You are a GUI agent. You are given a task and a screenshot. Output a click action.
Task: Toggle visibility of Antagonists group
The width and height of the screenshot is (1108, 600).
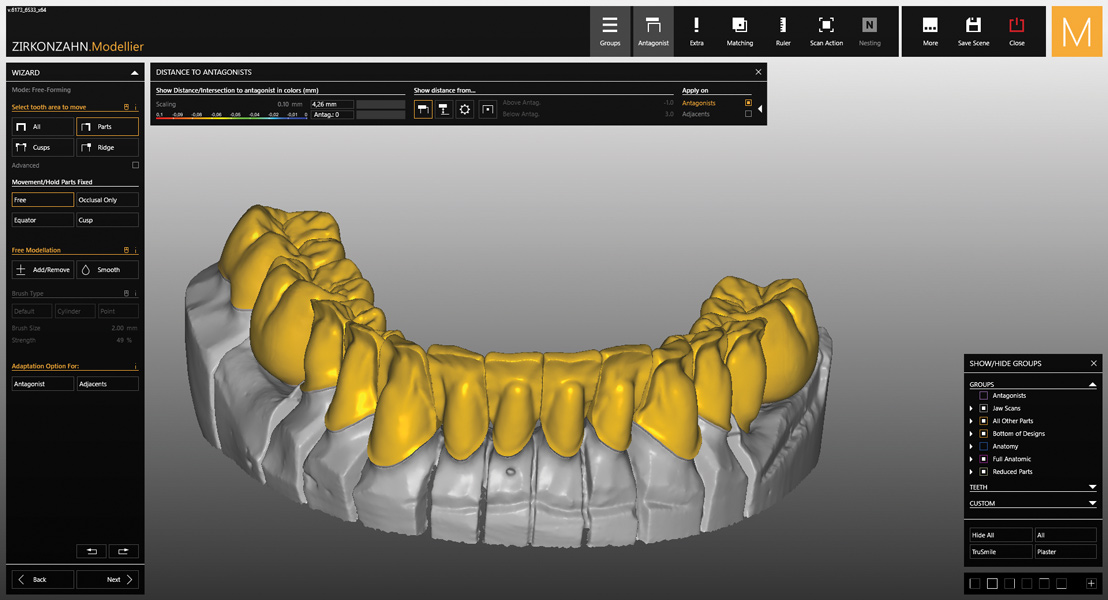point(984,396)
